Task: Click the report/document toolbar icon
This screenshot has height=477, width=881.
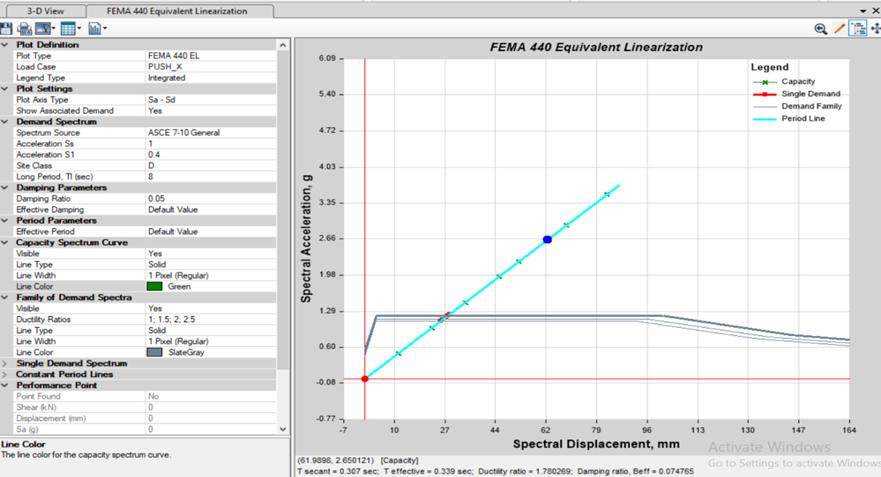Action: (x=94, y=28)
